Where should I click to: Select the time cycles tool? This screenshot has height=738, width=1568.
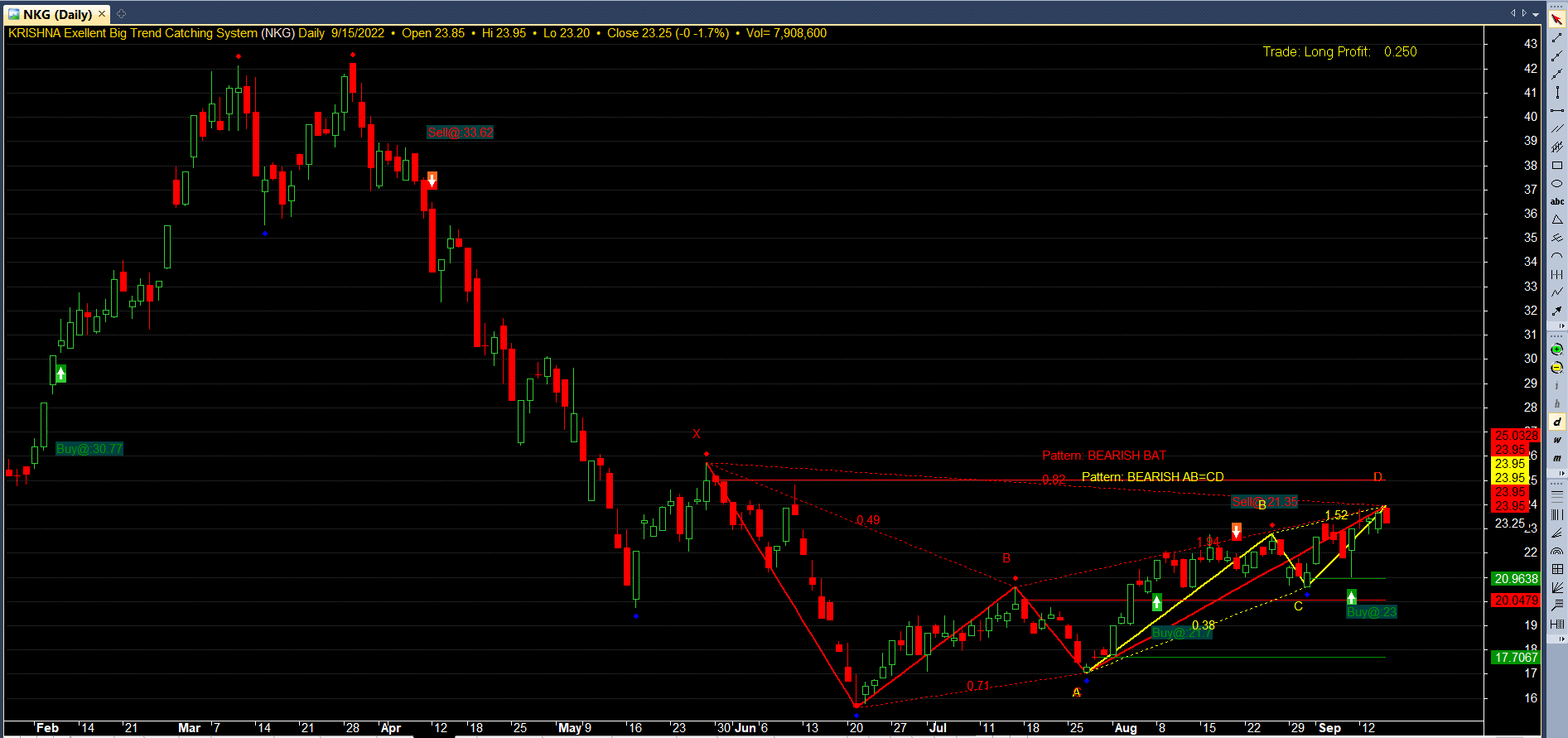[x=1557, y=274]
